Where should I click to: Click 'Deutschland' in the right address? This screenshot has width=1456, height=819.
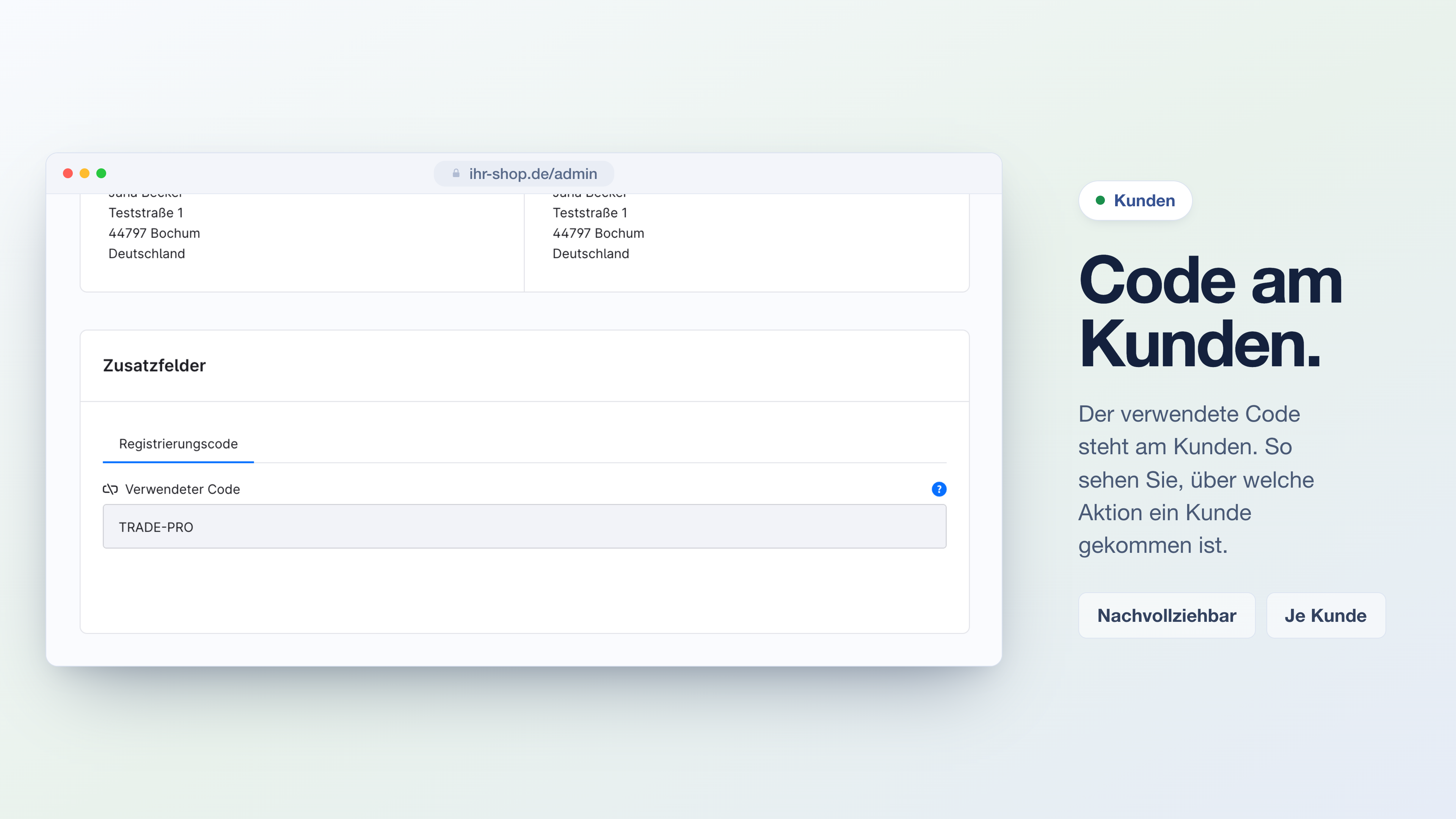coord(591,254)
